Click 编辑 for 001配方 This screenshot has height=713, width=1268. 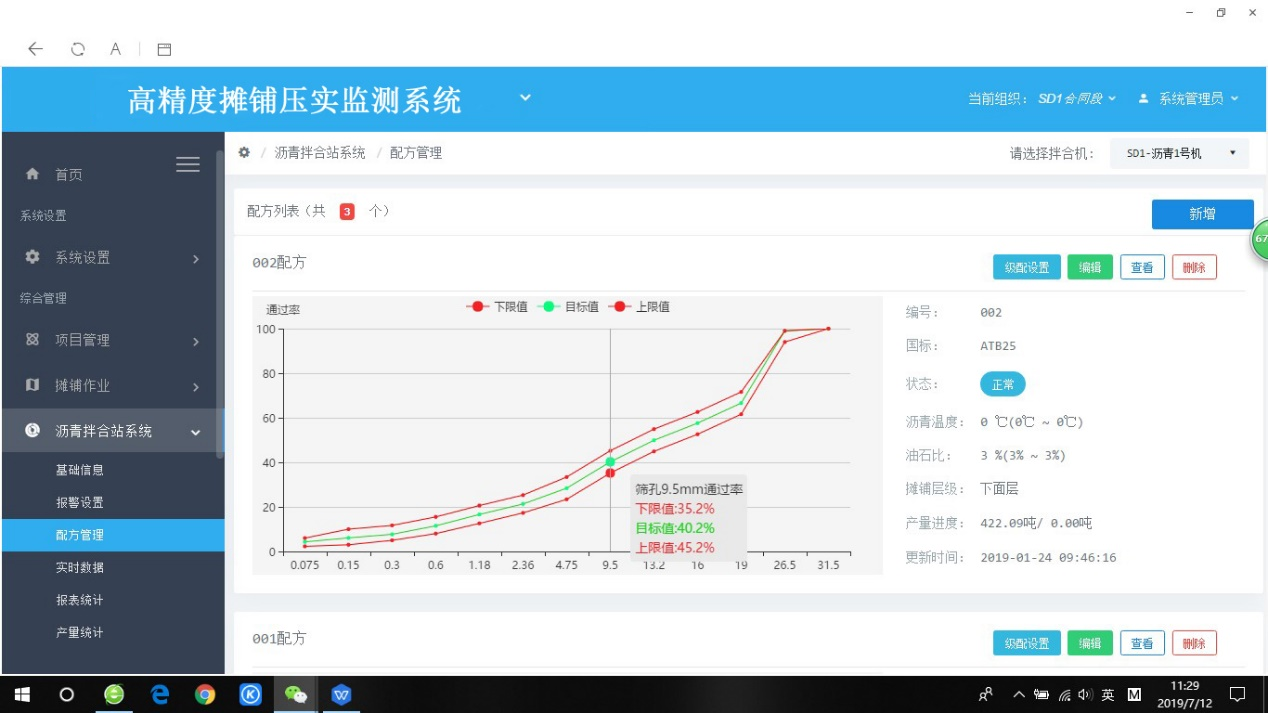(1090, 643)
